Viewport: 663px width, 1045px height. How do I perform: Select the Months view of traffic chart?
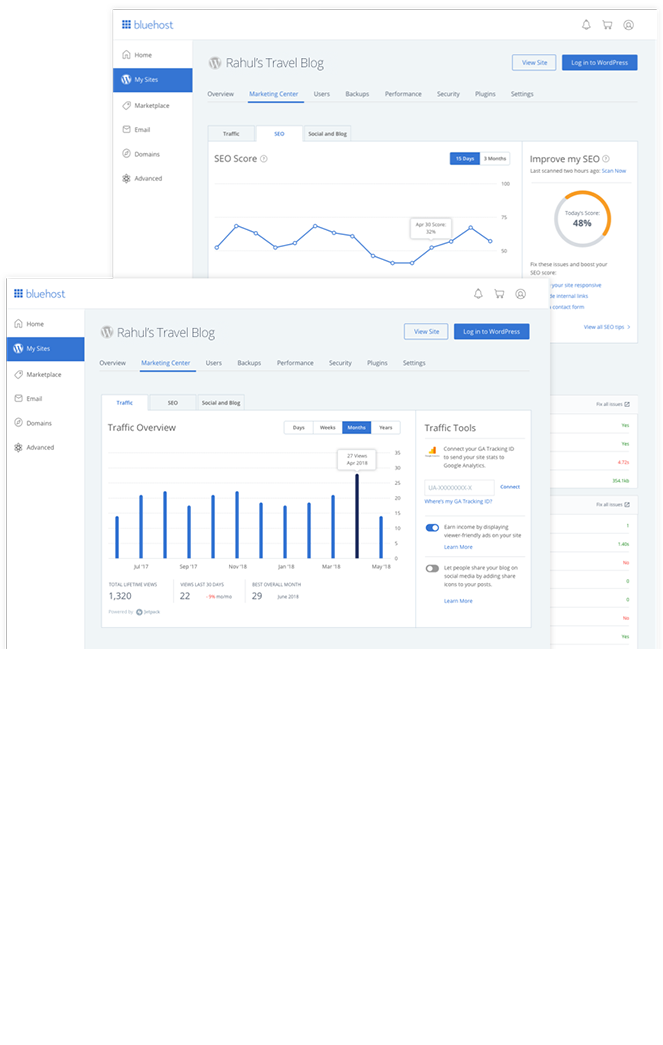(x=356, y=428)
